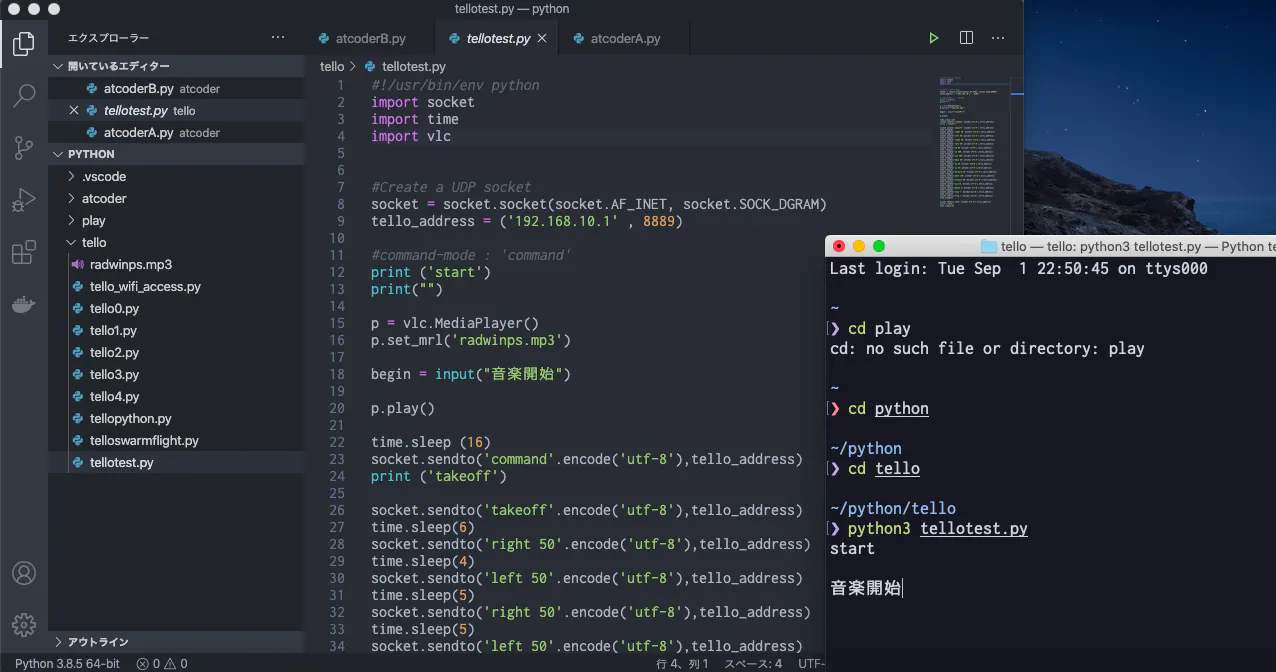
Task: Open the Run and Debug view
Action: point(24,200)
